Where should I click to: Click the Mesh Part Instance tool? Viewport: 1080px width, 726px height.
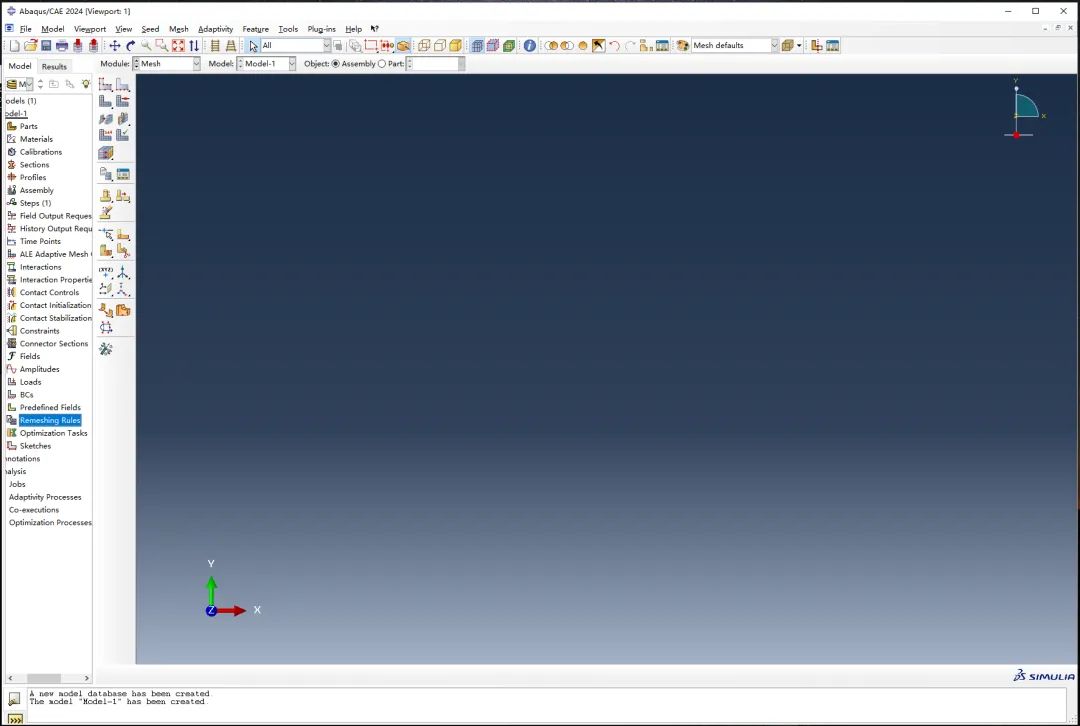point(105,101)
